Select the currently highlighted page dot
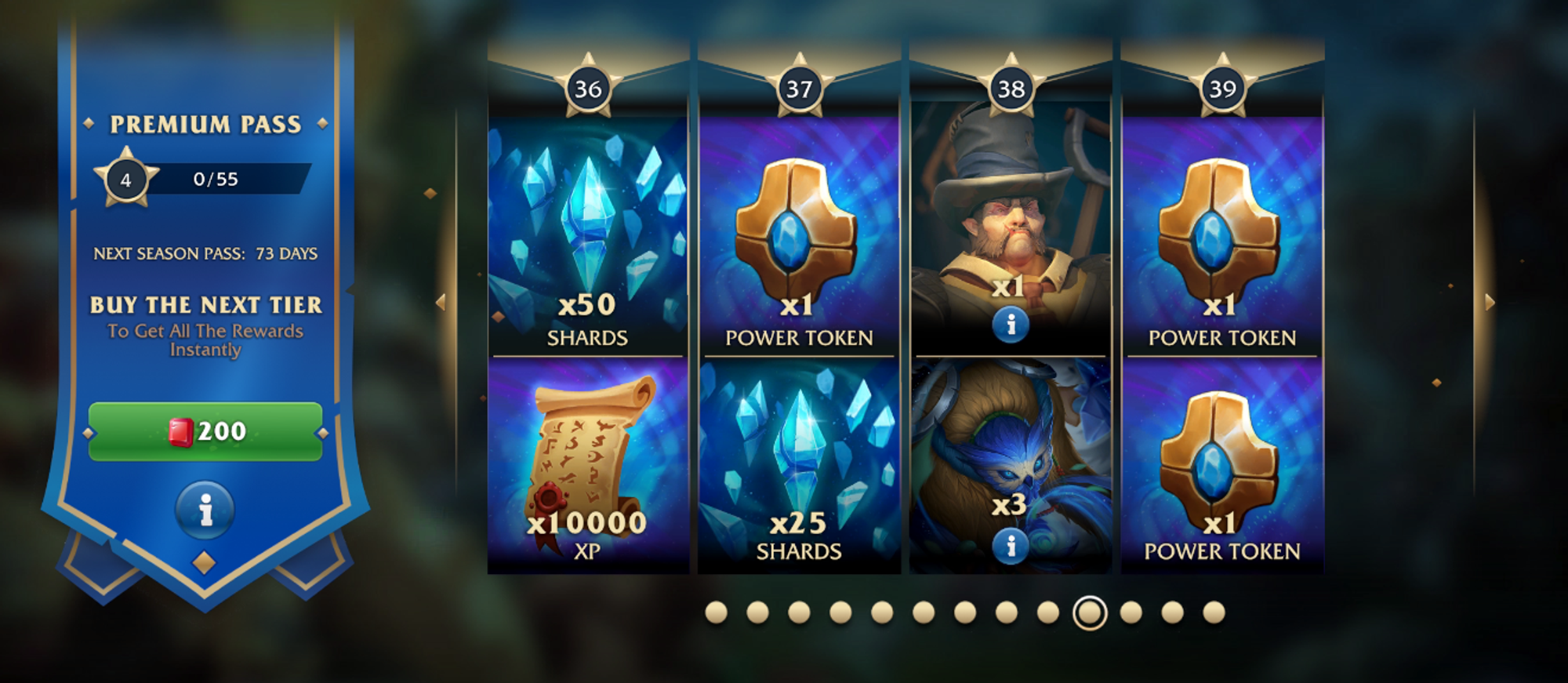The image size is (1568, 683). tap(1090, 612)
